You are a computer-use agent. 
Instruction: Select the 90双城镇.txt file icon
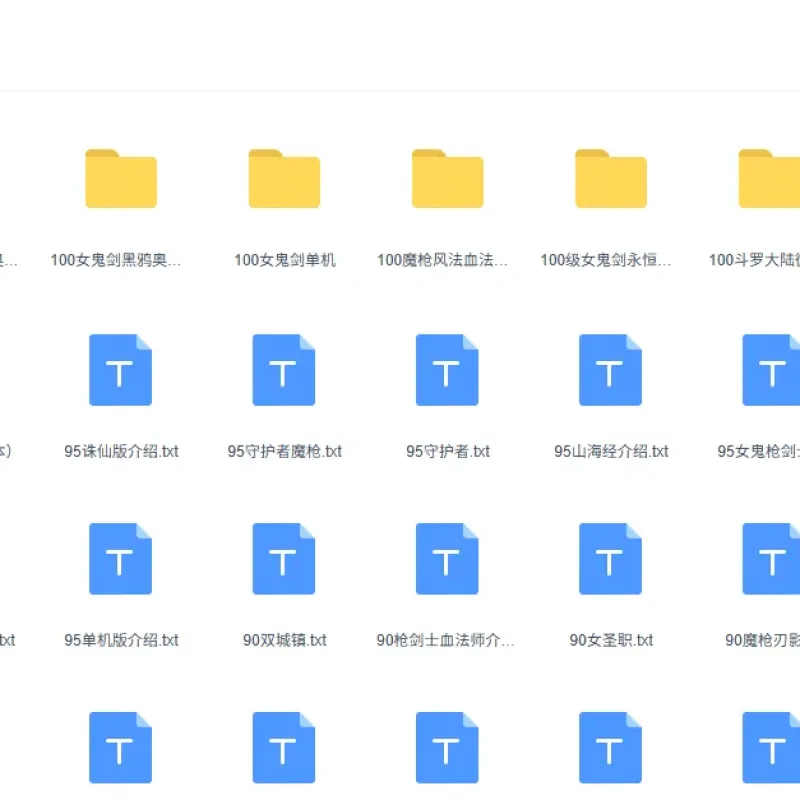284,559
